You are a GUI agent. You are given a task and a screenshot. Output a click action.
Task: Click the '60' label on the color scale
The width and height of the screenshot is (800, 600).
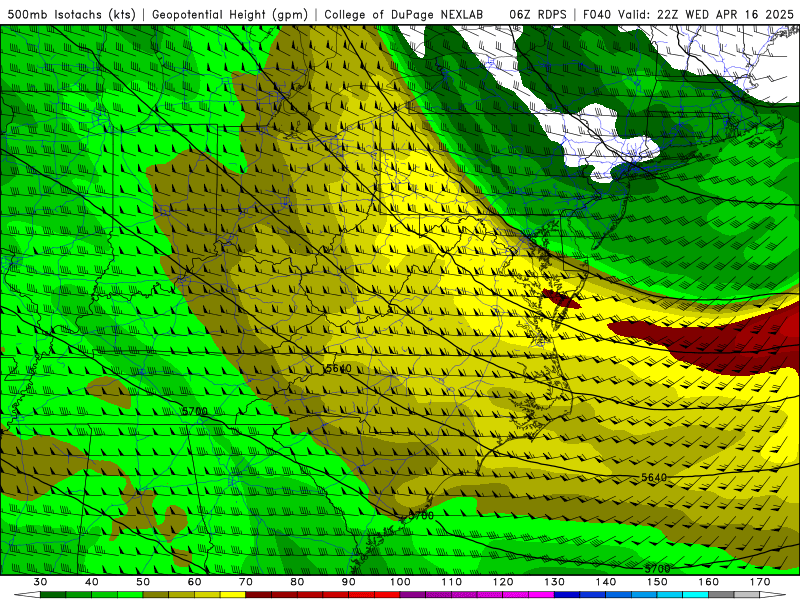tap(194, 582)
